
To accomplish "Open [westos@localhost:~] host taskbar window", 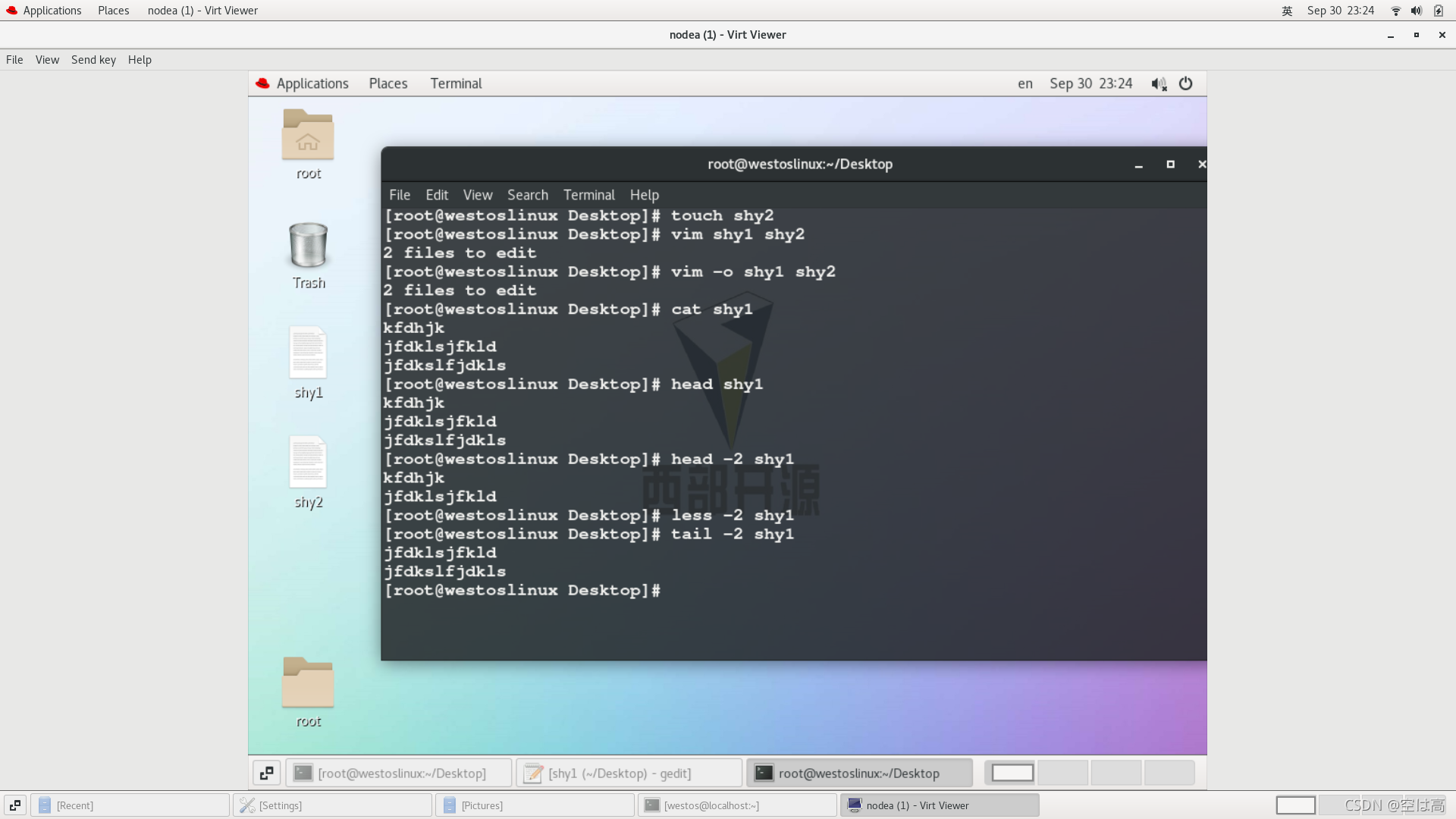I will (737, 805).
